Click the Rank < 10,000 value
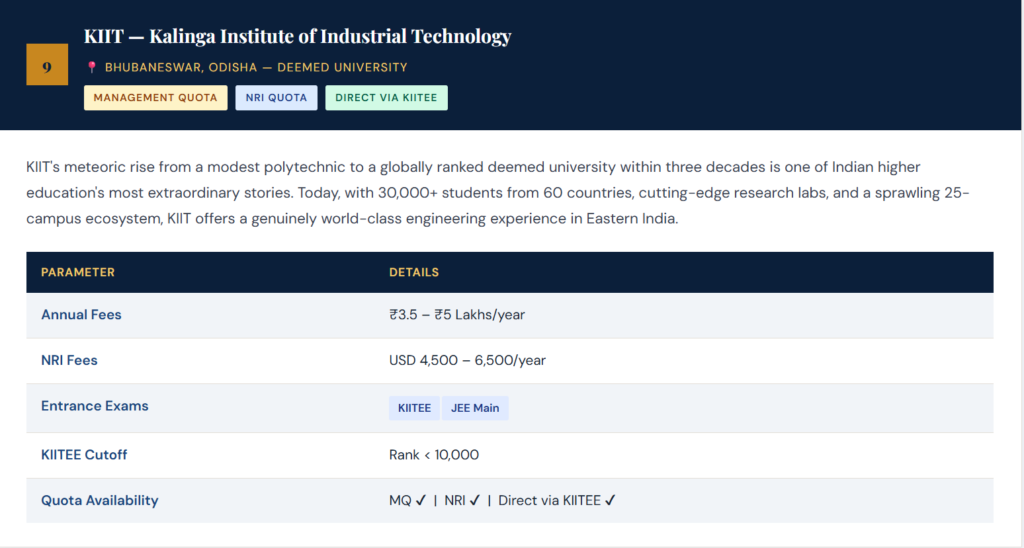Screen dimensions: 1024x548 (x=434, y=455)
